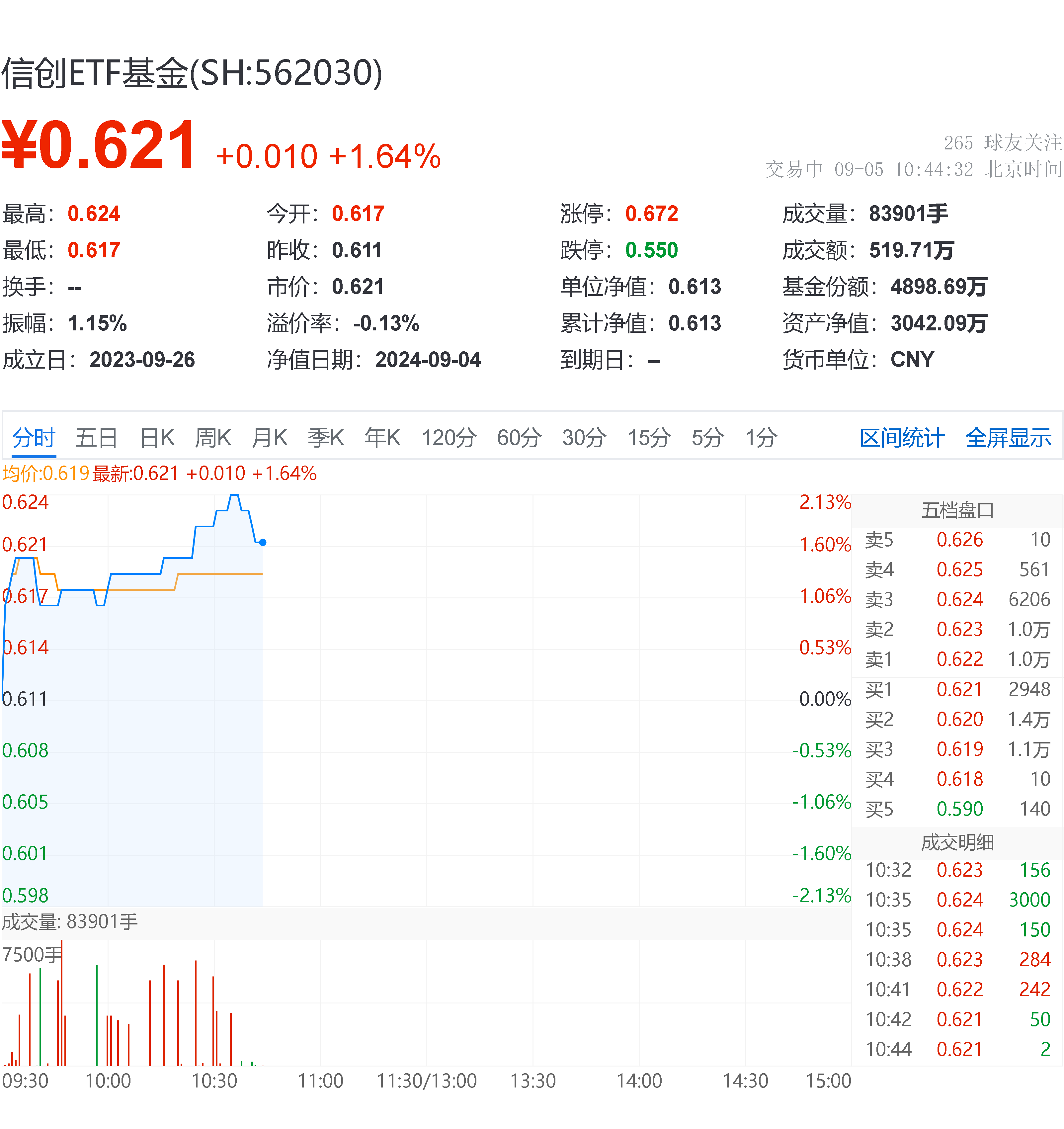
Task: Show the 60分 chart interval
Action: click(x=519, y=438)
